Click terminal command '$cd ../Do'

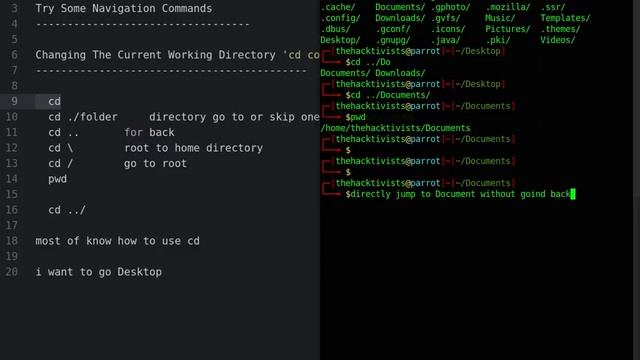[368, 62]
